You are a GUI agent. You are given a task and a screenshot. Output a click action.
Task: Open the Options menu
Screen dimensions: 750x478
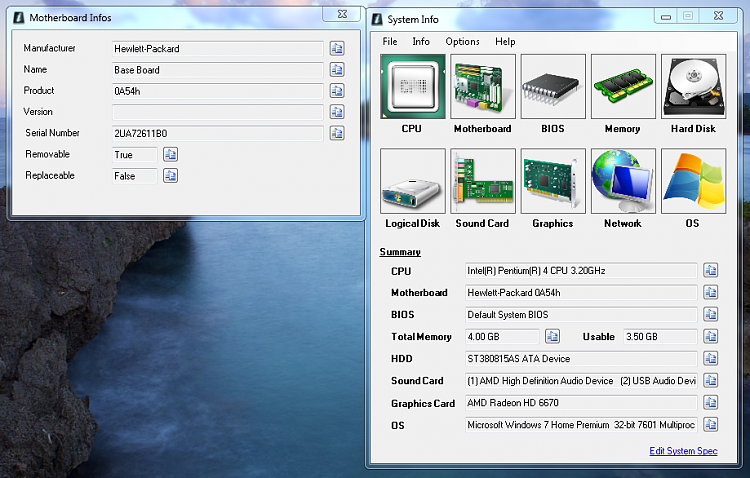point(463,42)
